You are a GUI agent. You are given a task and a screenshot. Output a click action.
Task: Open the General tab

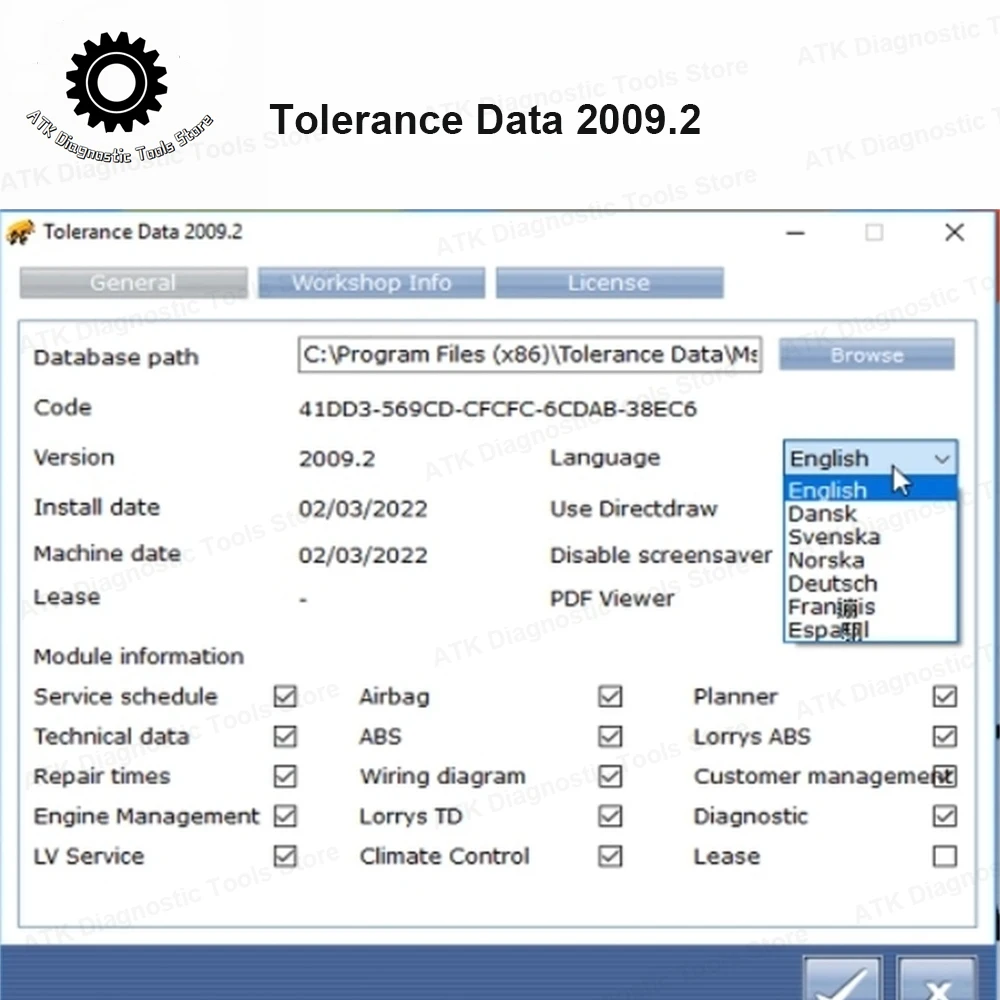click(133, 283)
